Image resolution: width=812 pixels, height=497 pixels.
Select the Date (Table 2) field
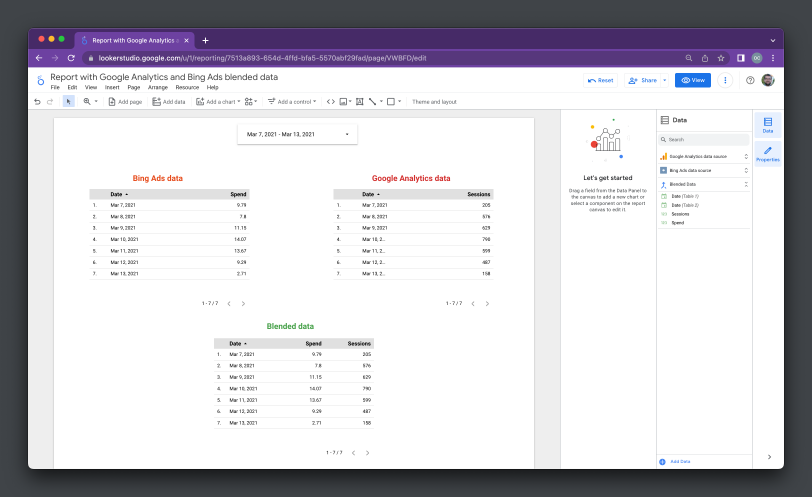click(x=685, y=205)
